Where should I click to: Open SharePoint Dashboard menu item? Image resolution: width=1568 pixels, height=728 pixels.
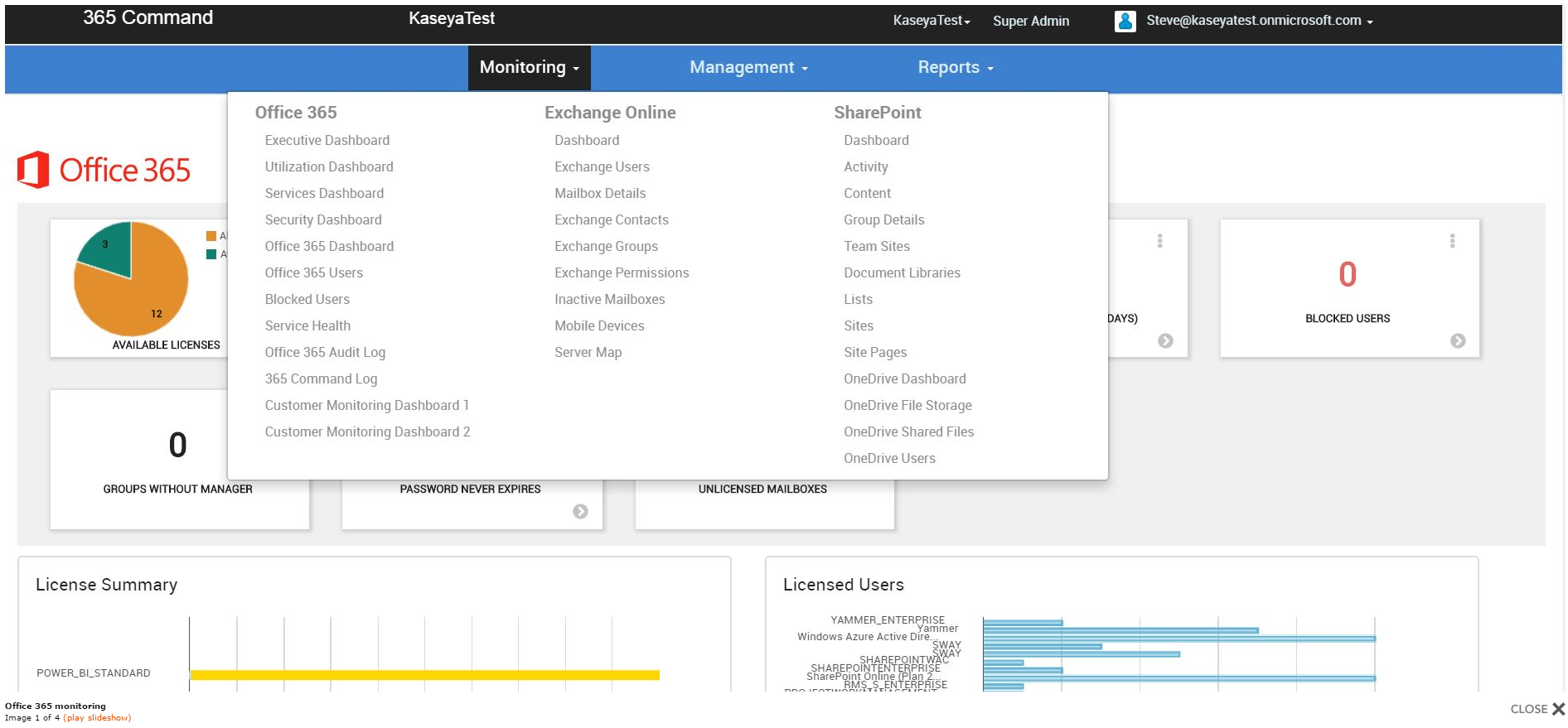pyautogui.click(x=876, y=141)
